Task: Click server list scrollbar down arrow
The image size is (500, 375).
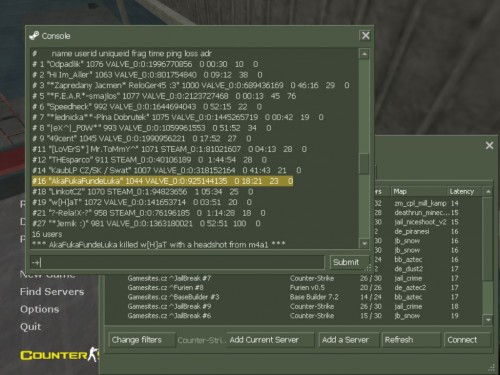Action: point(488,320)
